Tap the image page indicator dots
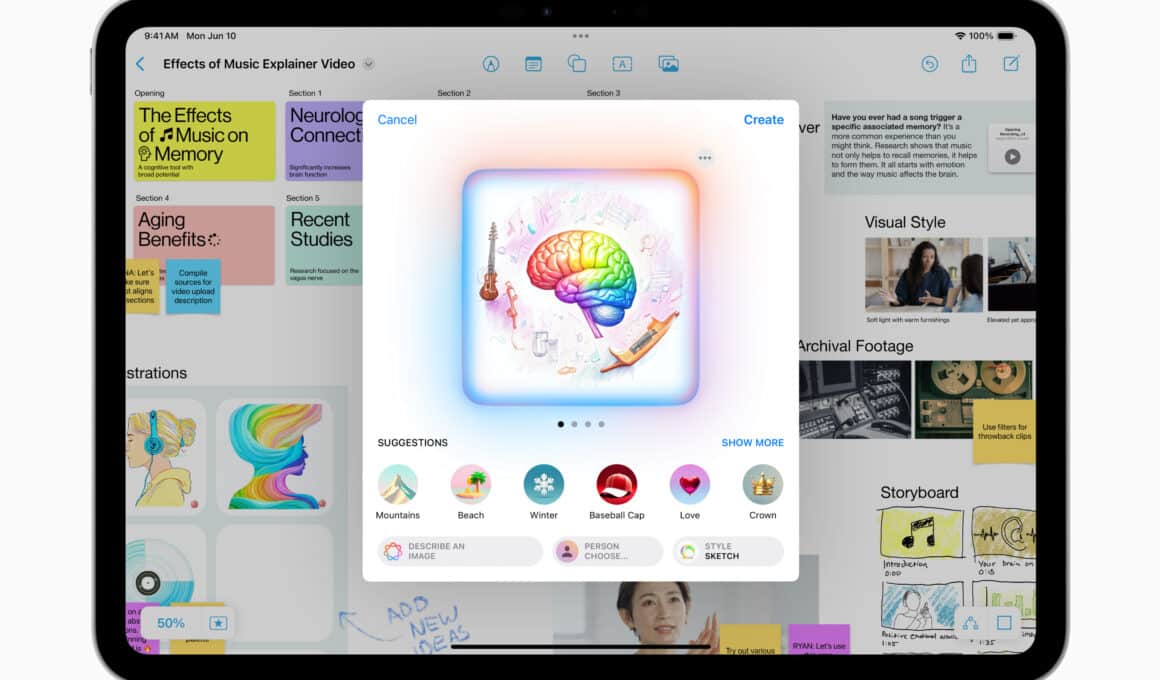Image resolution: width=1160 pixels, height=680 pixels. point(581,424)
